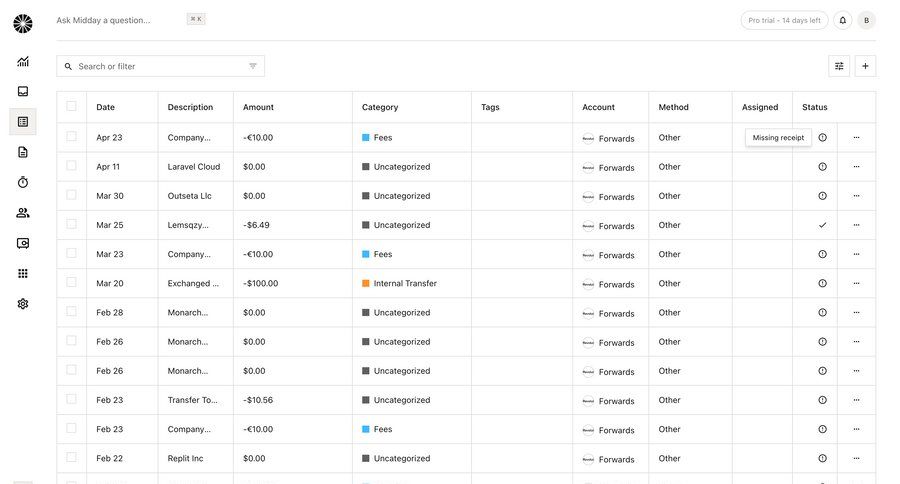The image size is (900, 484).
Task: Open row actions menu for Transfer To row
Action: coord(856,400)
